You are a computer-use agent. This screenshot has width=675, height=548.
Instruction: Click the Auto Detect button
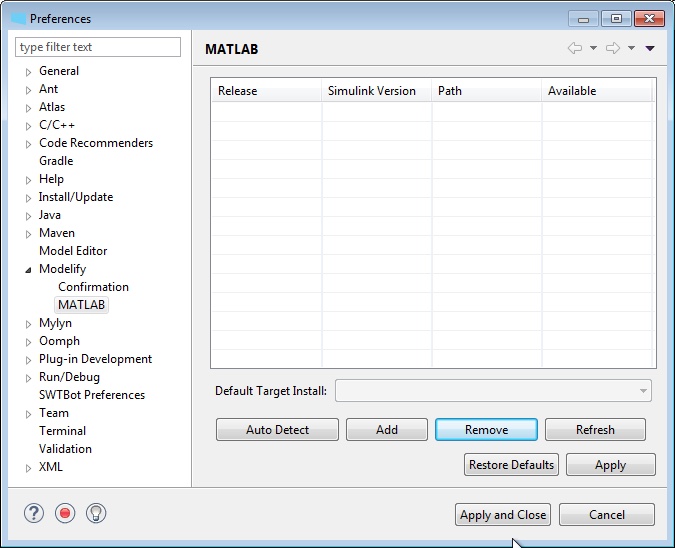[x=277, y=430]
